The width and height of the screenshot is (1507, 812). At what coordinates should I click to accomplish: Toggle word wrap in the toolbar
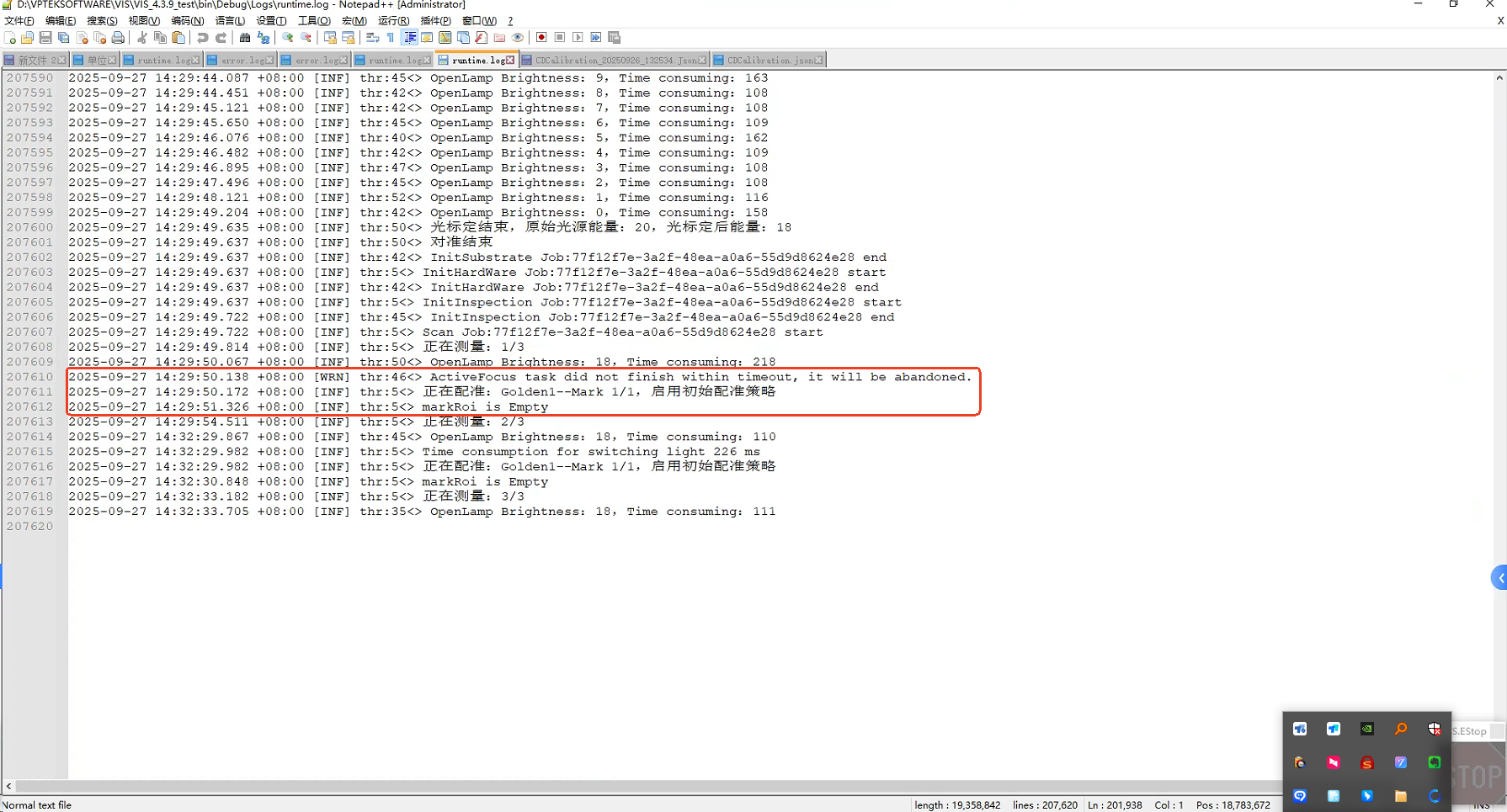click(x=372, y=38)
